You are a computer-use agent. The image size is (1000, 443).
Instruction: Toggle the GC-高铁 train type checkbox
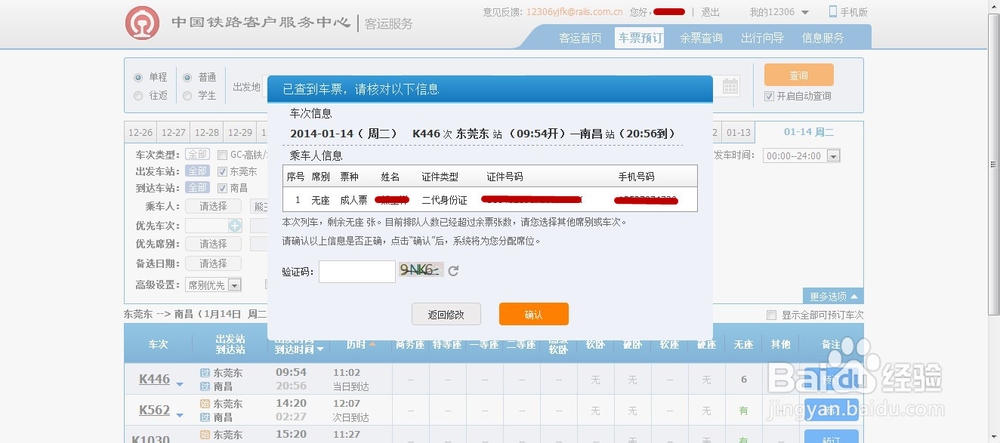[222, 155]
